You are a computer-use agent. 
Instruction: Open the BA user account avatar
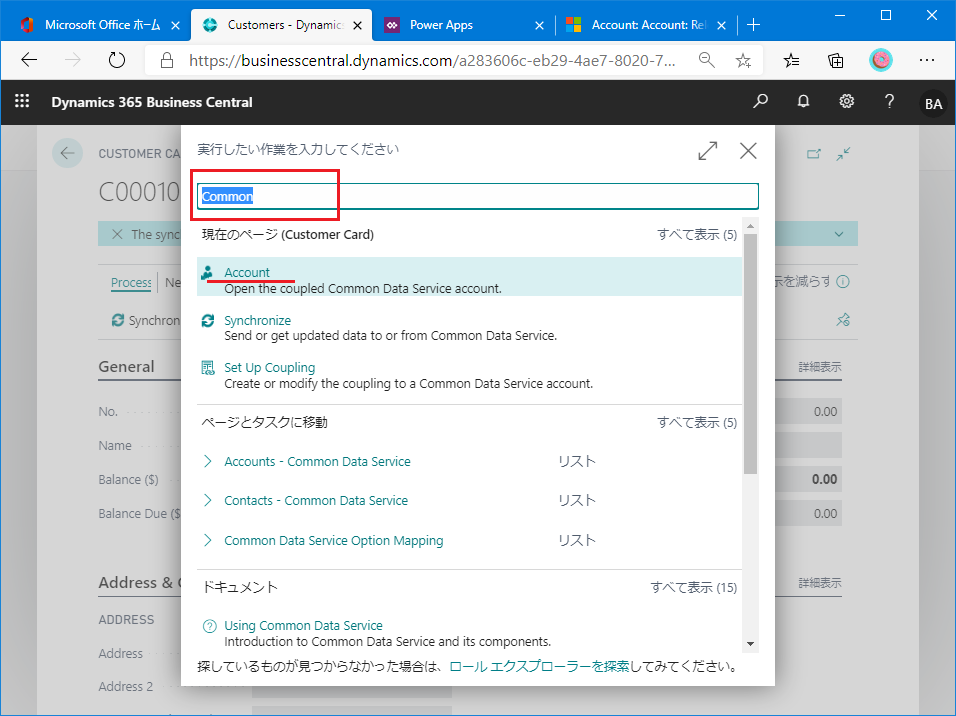point(933,104)
